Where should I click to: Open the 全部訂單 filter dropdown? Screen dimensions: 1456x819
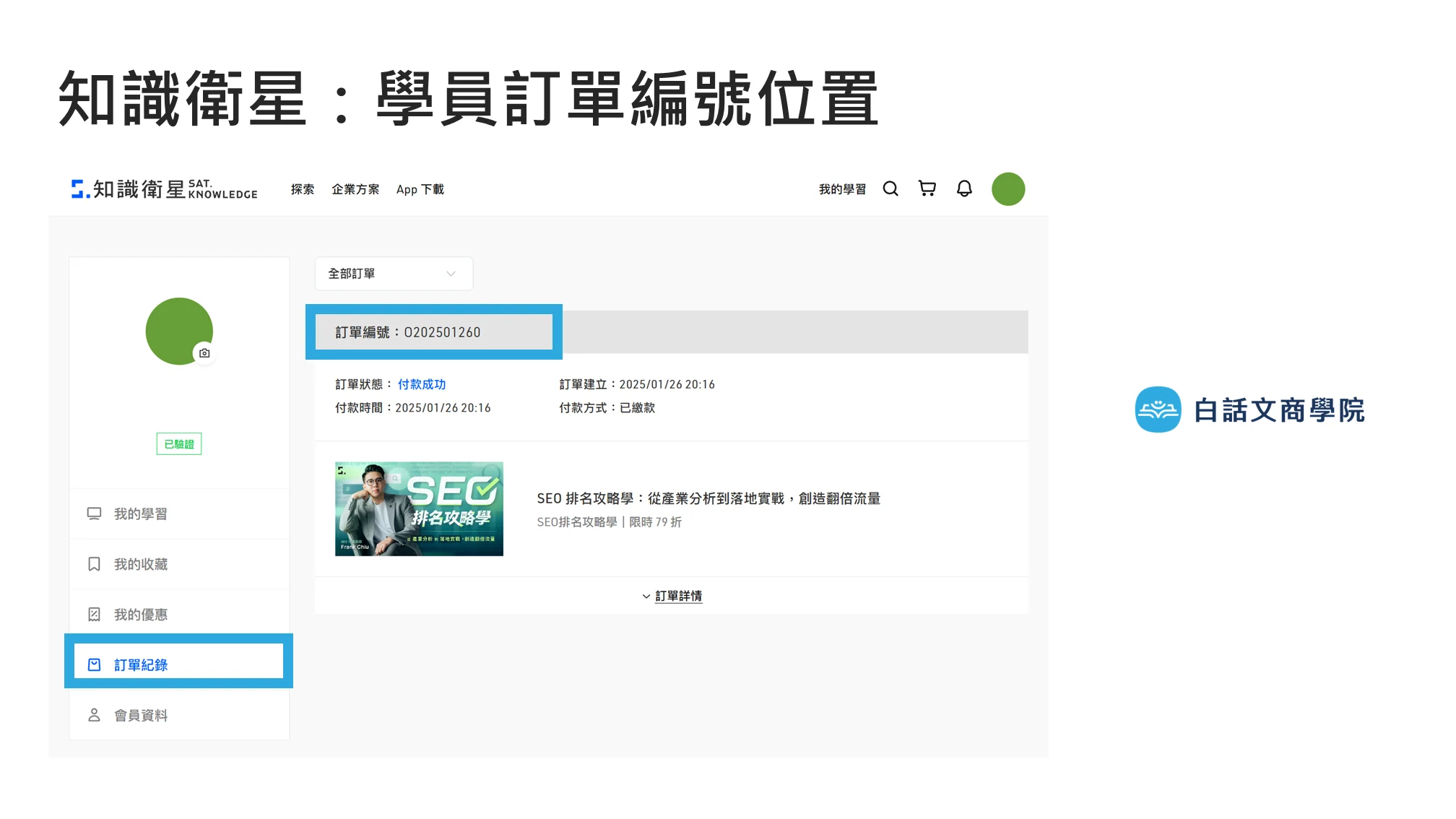click(394, 274)
